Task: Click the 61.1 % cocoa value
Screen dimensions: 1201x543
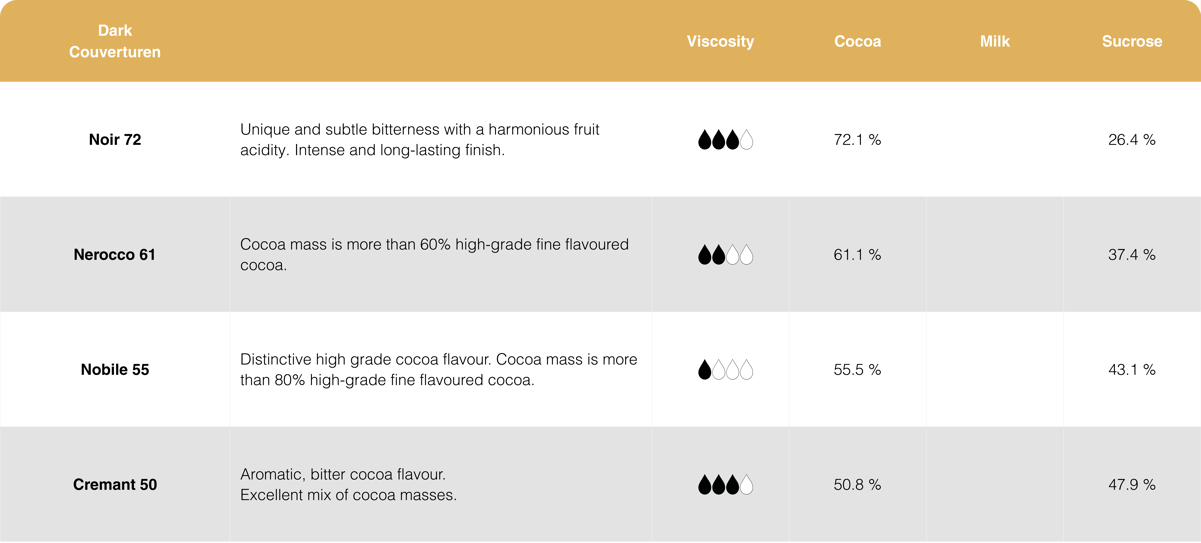Action: 857,255
